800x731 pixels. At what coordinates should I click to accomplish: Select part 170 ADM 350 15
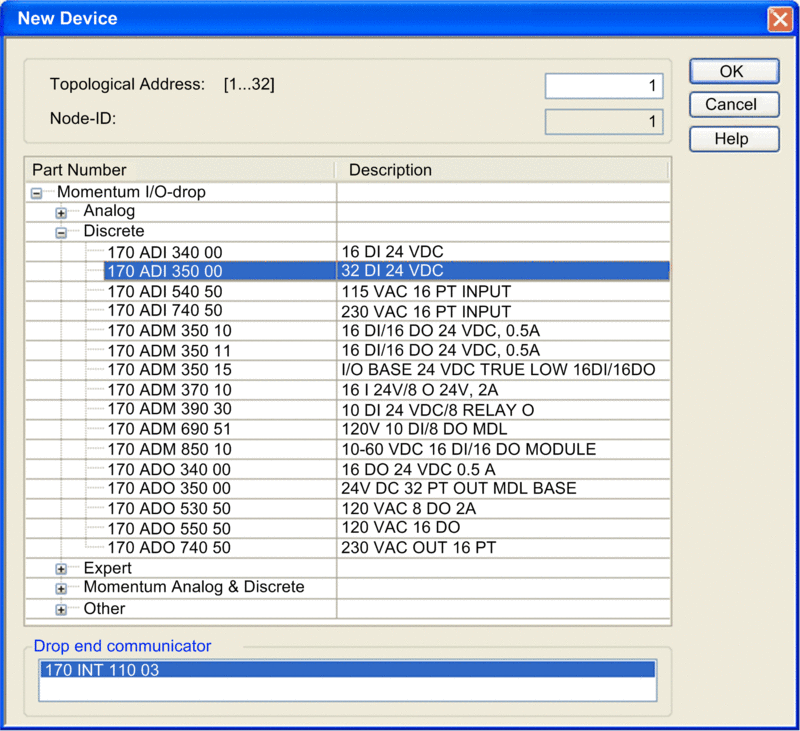tap(169, 369)
